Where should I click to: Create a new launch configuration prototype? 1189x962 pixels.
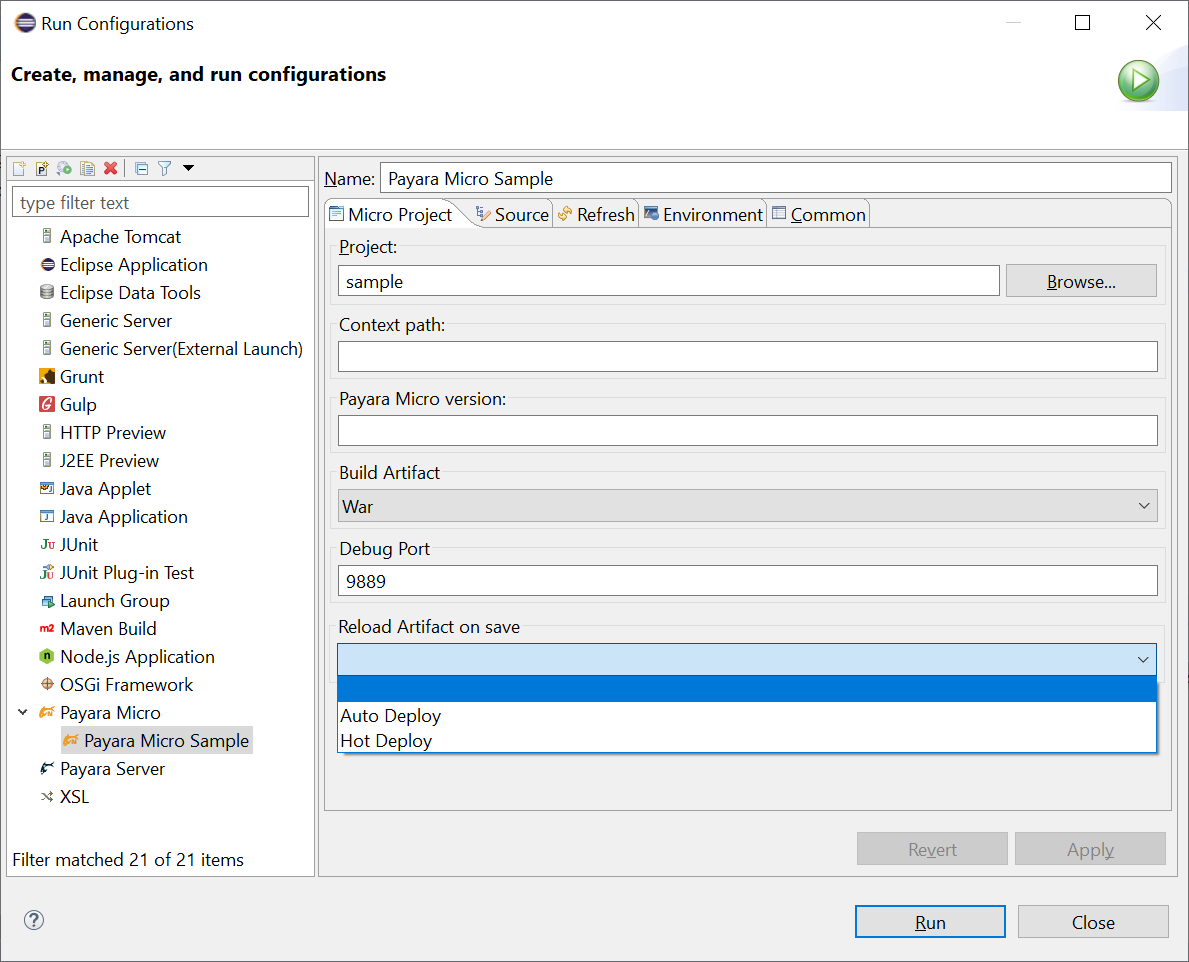[41, 168]
